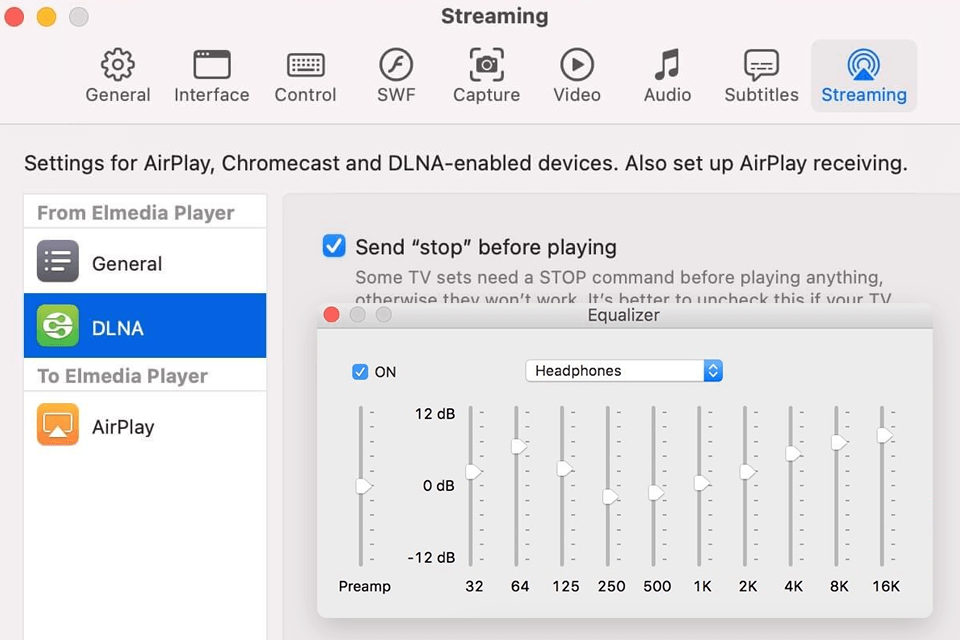This screenshot has height=640, width=960.
Task: Select the AirPlay row in sidebar
Action: tap(145, 425)
